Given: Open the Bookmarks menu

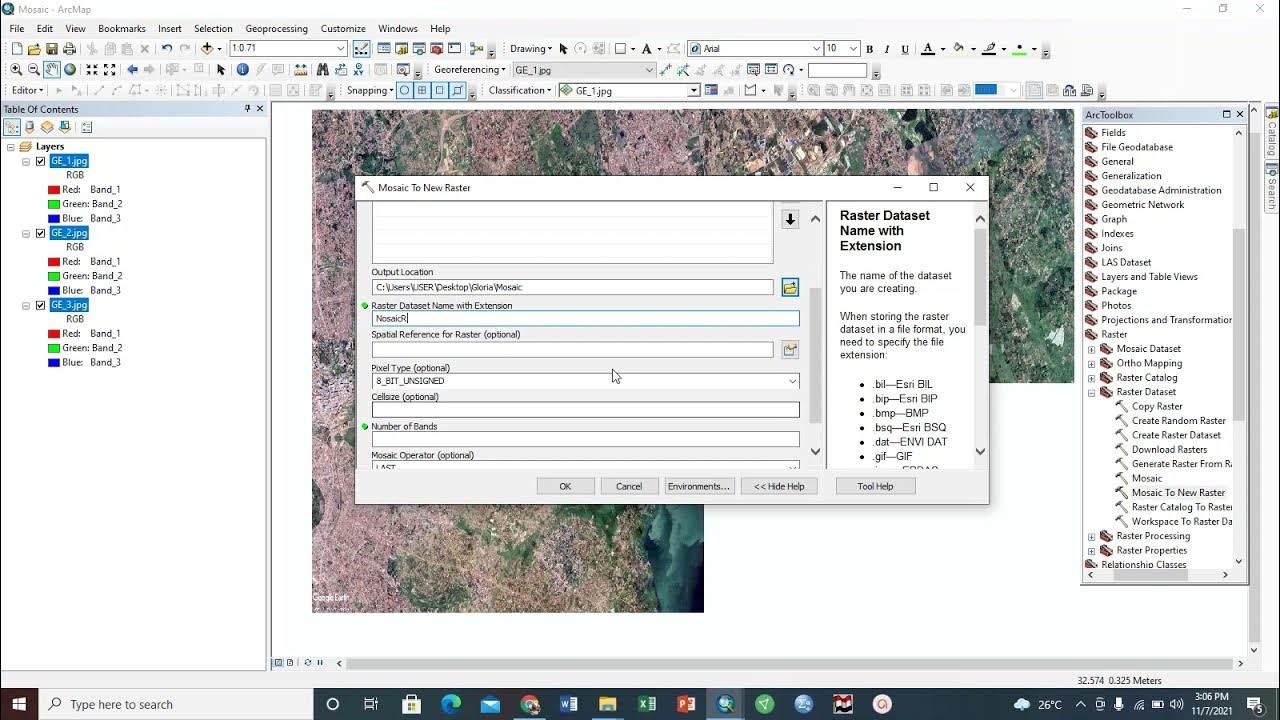Looking at the screenshot, I should pyautogui.click(x=122, y=28).
